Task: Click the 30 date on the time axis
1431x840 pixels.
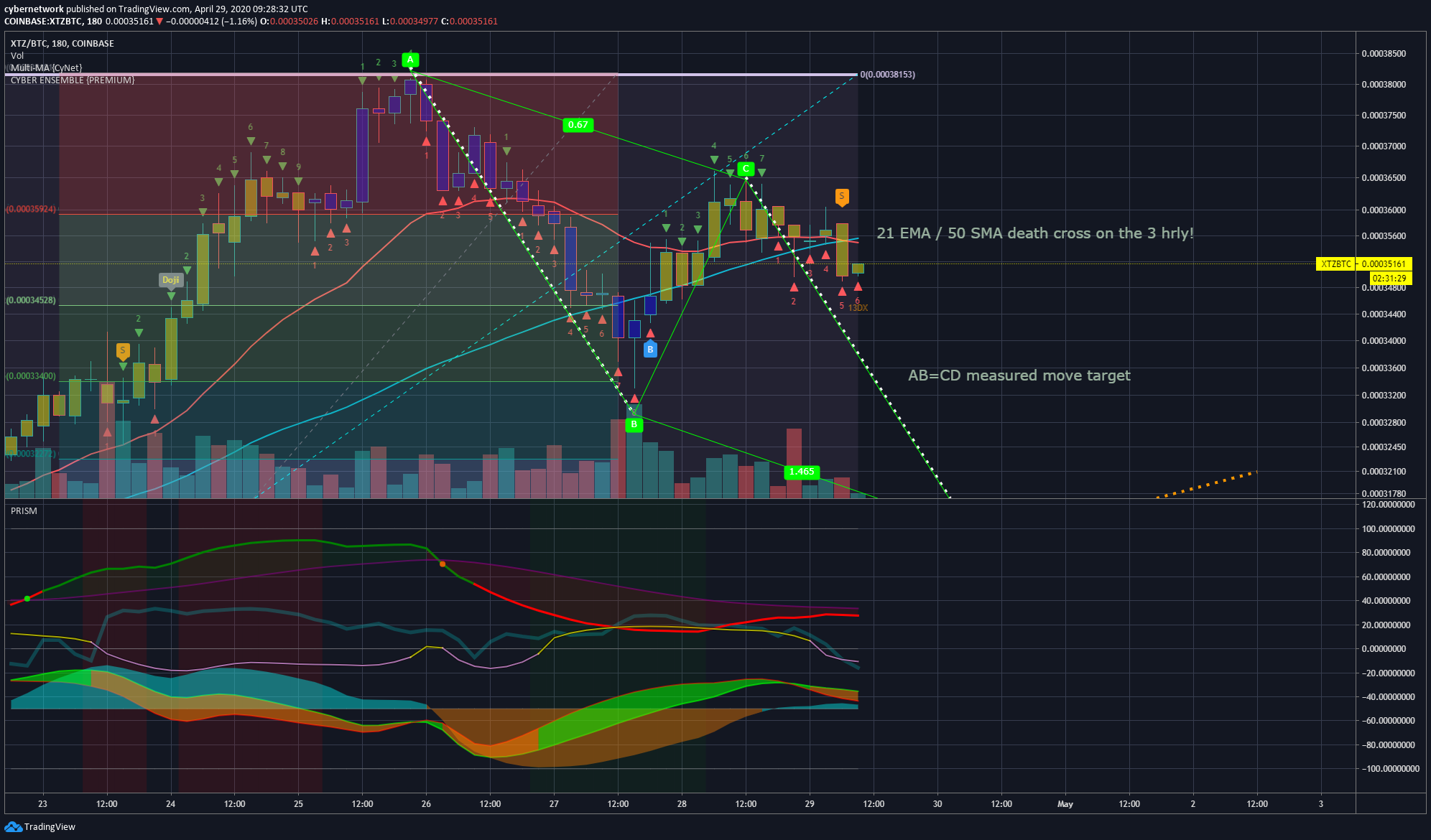Action: [x=937, y=803]
